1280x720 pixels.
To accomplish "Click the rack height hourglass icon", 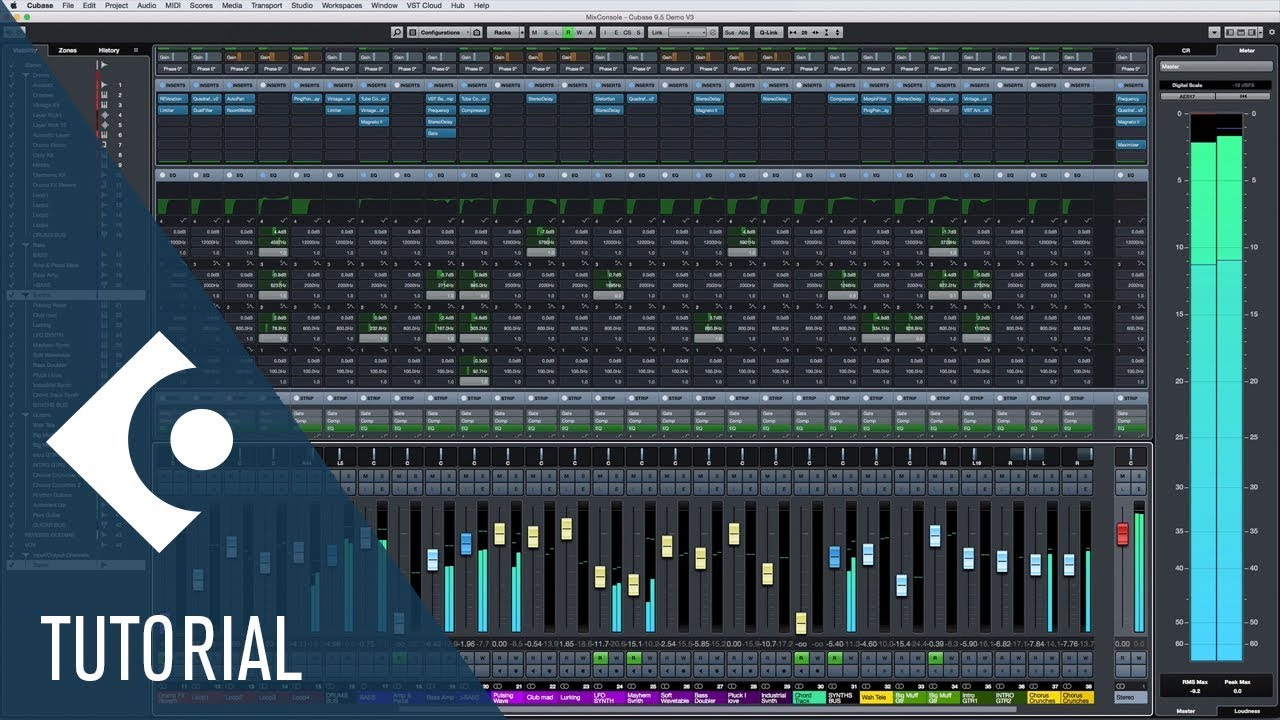I will (826, 32).
